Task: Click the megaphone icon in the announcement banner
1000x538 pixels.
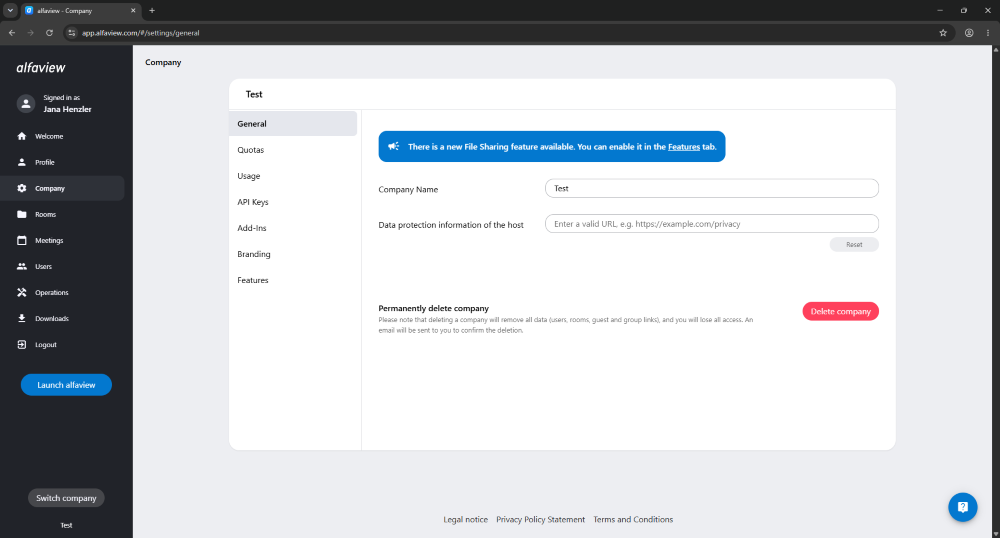Action: point(393,146)
